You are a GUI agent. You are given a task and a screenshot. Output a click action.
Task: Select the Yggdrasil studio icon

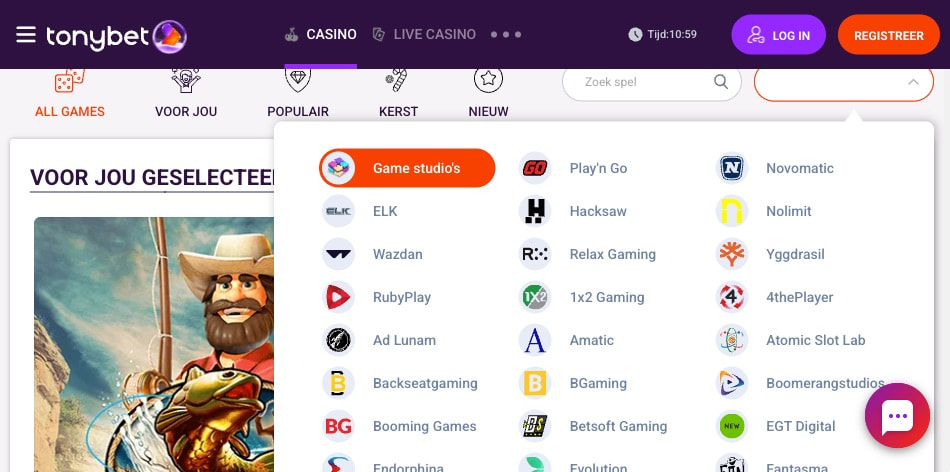click(731, 254)
